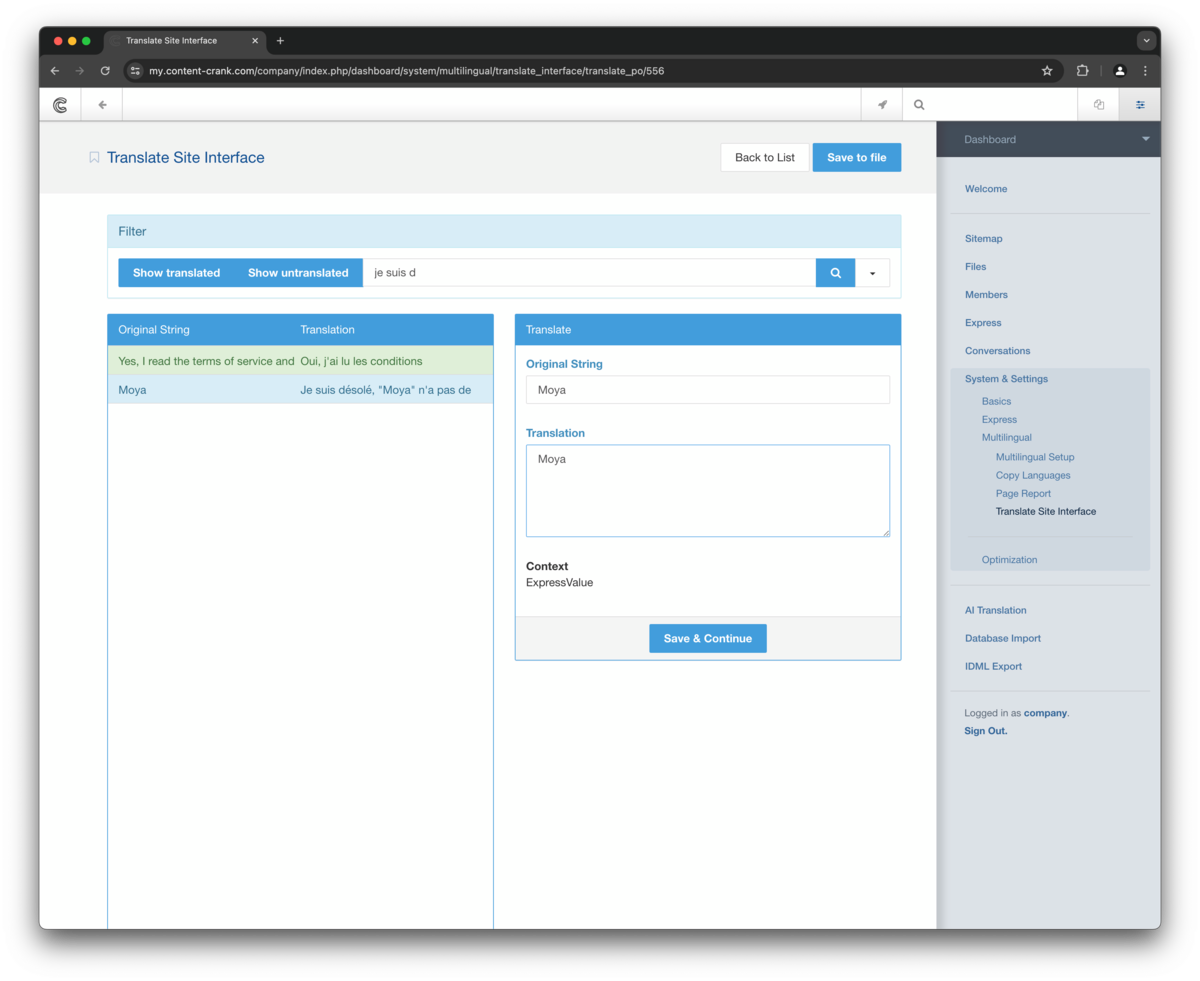Viewport: 1200px width, 981px height.
Task: Open the dropdown caret next to the search button
Action: [x=872, y=273]
